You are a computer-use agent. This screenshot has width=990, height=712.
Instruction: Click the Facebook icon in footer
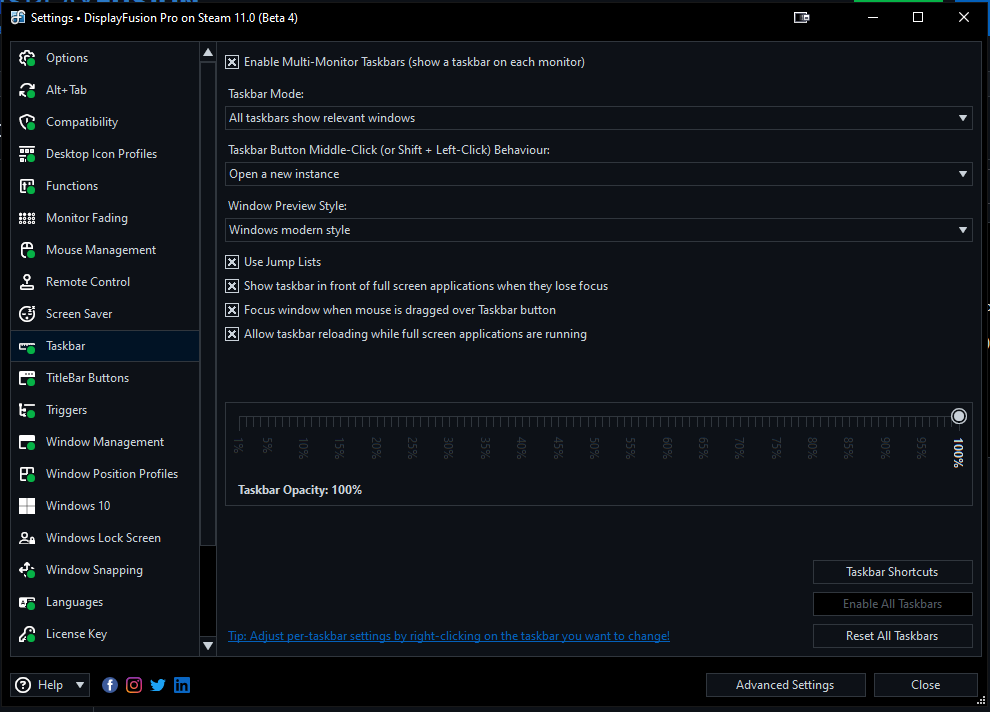click(110, 685)
